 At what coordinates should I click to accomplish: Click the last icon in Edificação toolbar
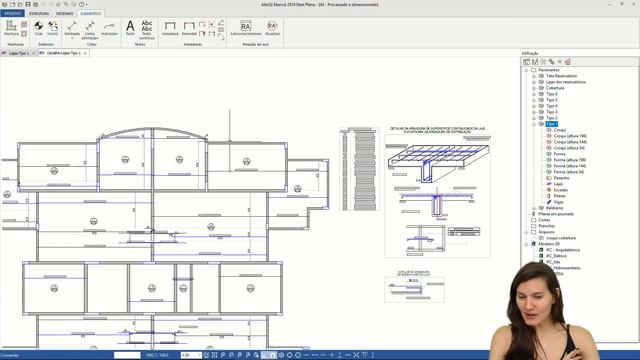[x=567, y=62]
